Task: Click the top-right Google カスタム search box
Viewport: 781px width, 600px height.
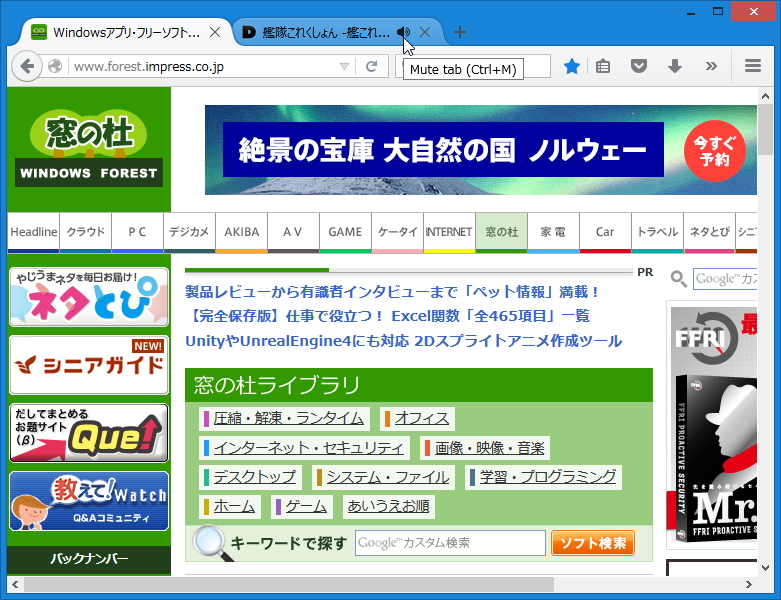Action: (725, 279)
